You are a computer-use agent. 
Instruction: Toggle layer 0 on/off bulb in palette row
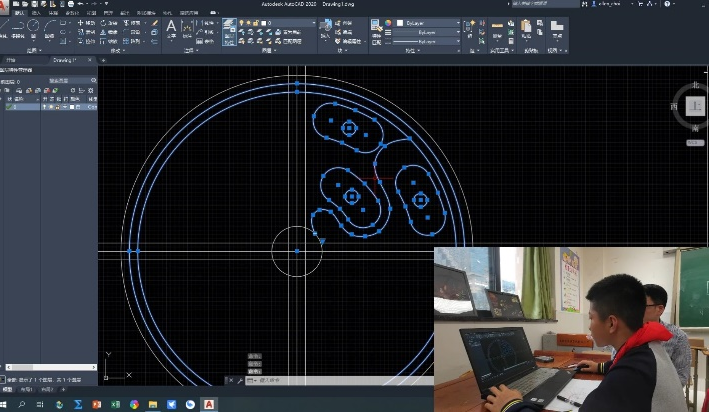pos(44,107)
